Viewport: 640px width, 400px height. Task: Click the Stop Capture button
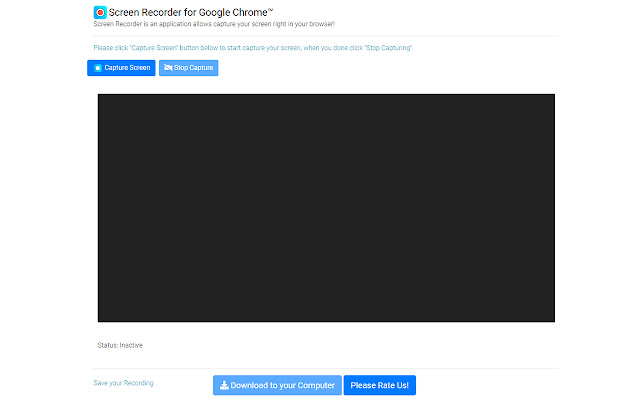coord(189,68)
